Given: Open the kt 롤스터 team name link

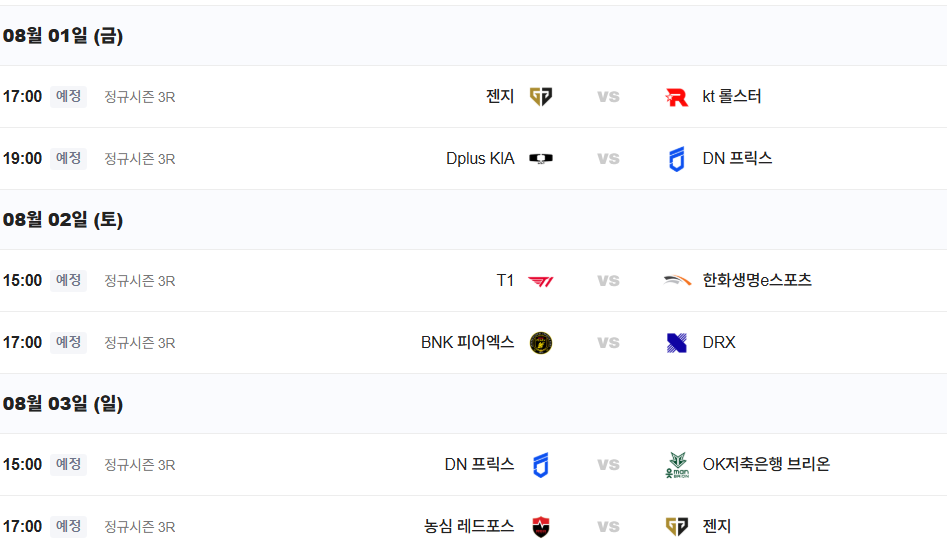Looking at the screenshot, I should [x=731, y=97].
